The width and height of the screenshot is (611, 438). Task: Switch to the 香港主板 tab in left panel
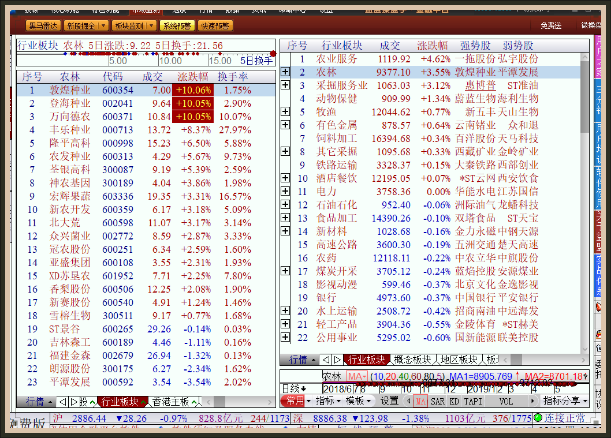171,401
